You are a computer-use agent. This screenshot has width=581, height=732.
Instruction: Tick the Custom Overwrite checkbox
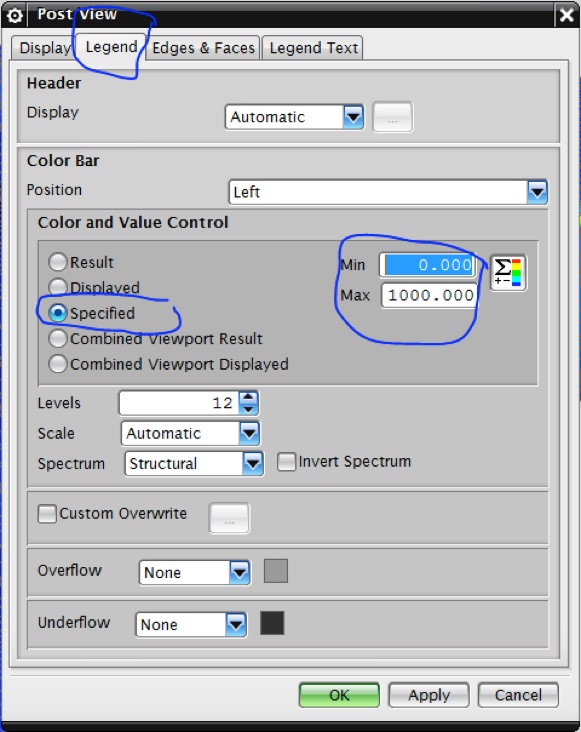pyautogui.click(x=47, y=514)
